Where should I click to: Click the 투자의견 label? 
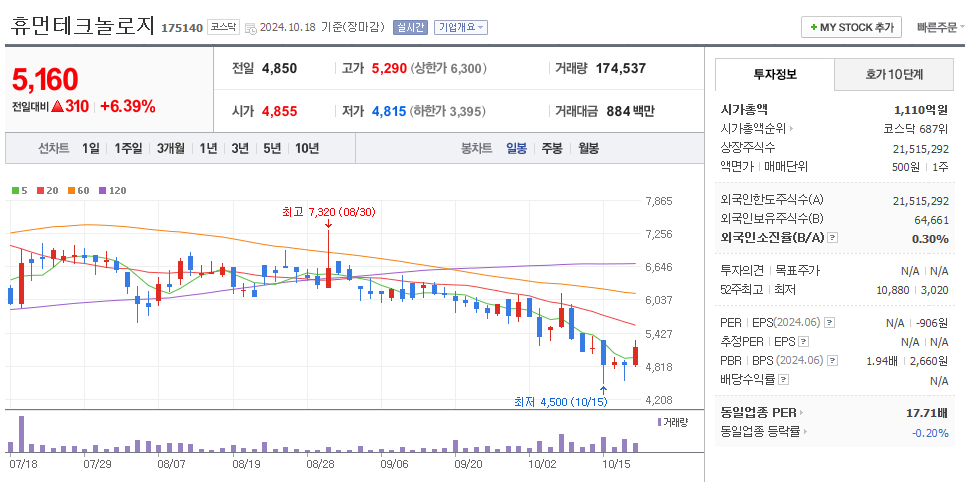741,271
